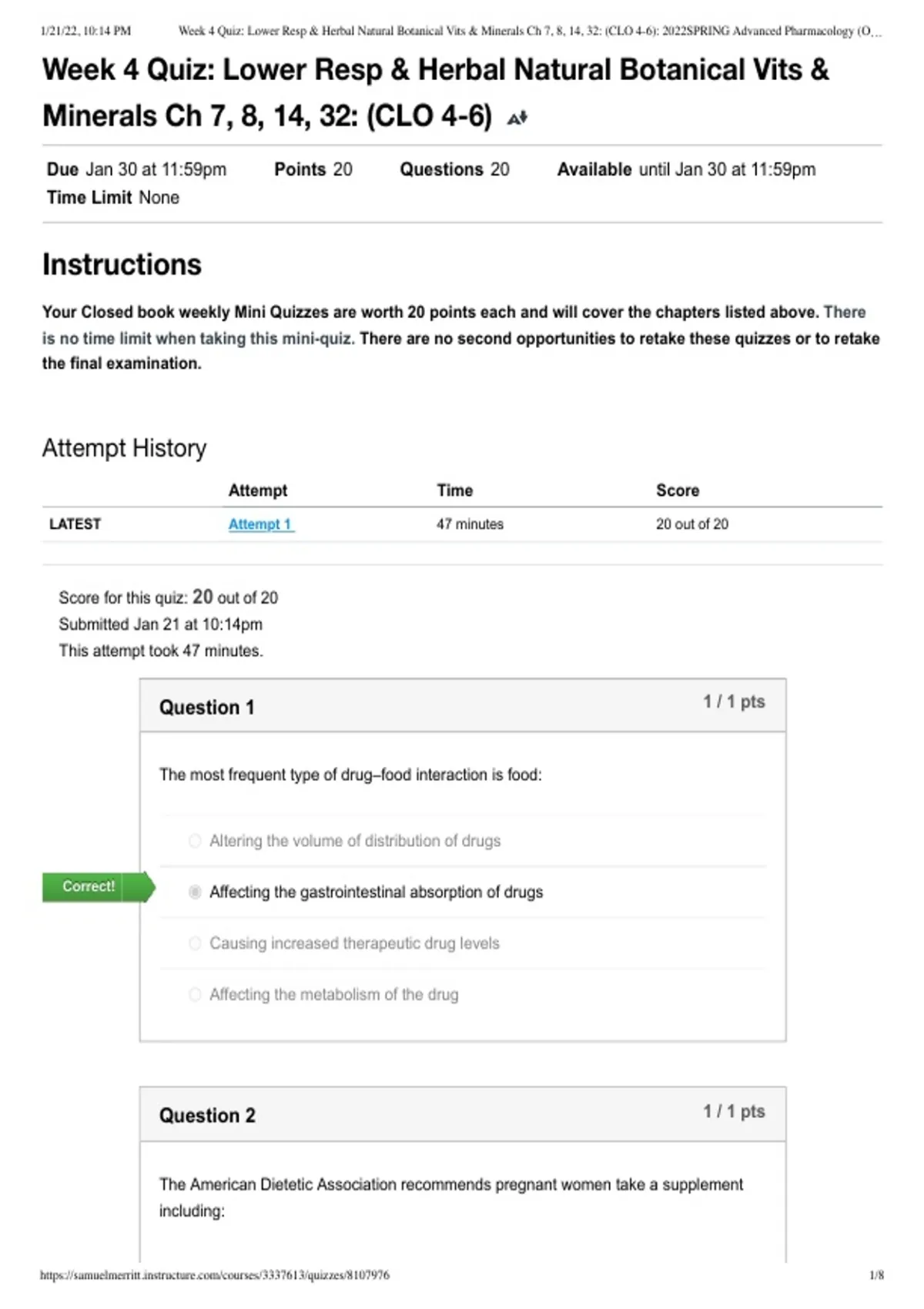Click the Score column header
This screenshot has height=1309, width=924.
pos(678,490)
